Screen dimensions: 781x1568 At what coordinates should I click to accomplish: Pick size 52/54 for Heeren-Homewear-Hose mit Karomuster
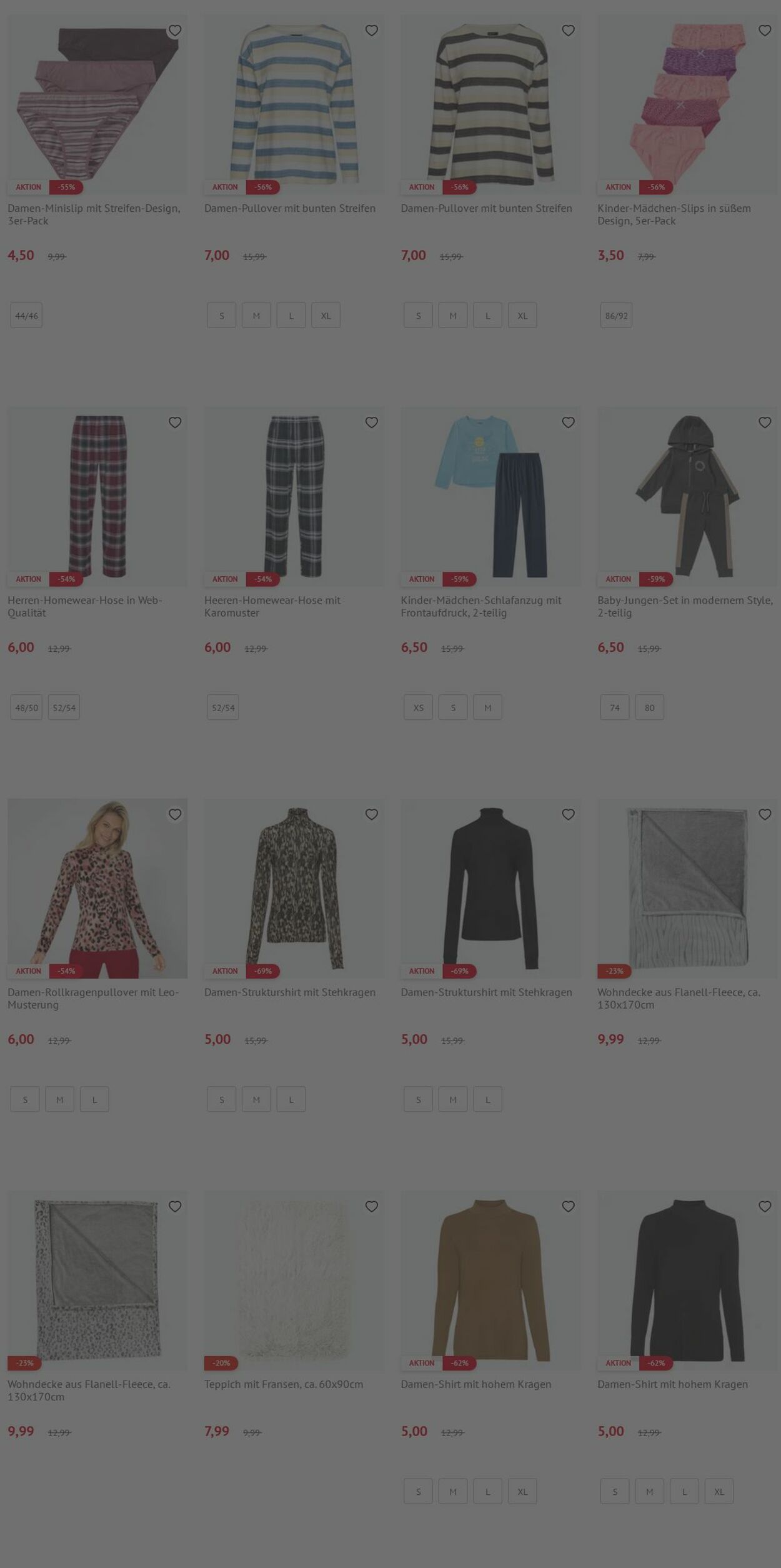(223, 707)
